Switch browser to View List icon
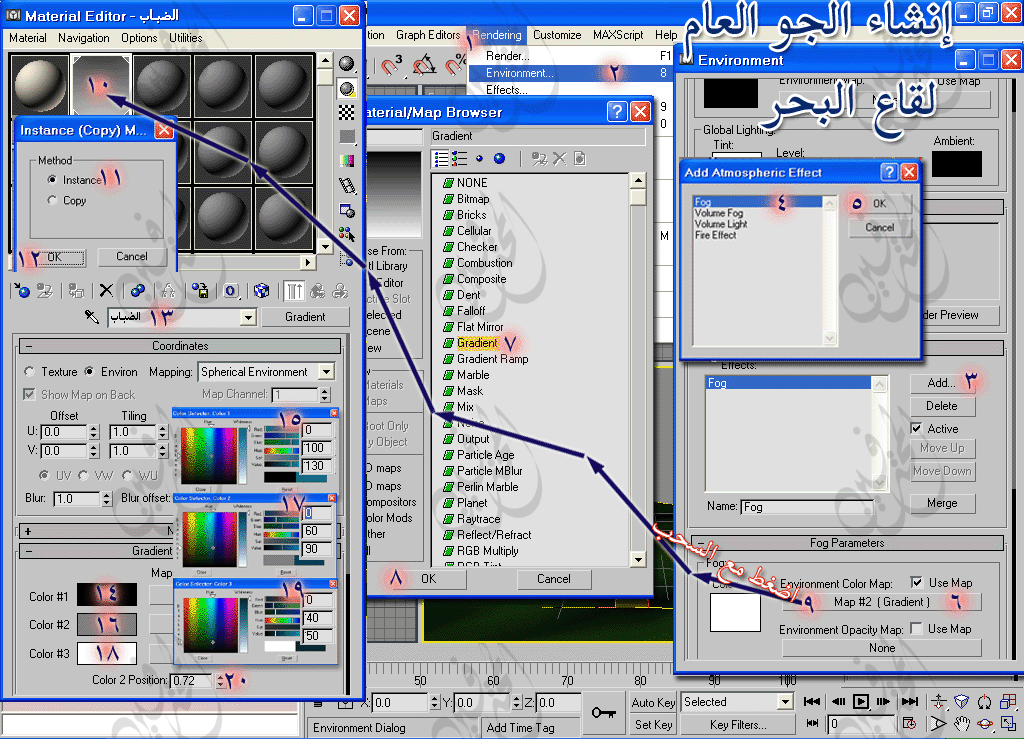 pos(442,159)
